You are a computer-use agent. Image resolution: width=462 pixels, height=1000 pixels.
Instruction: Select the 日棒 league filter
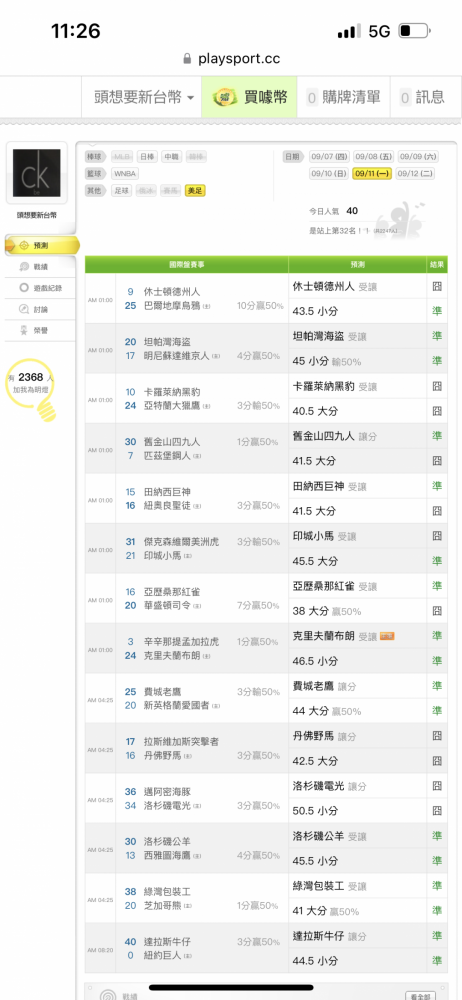click(147, 157)
